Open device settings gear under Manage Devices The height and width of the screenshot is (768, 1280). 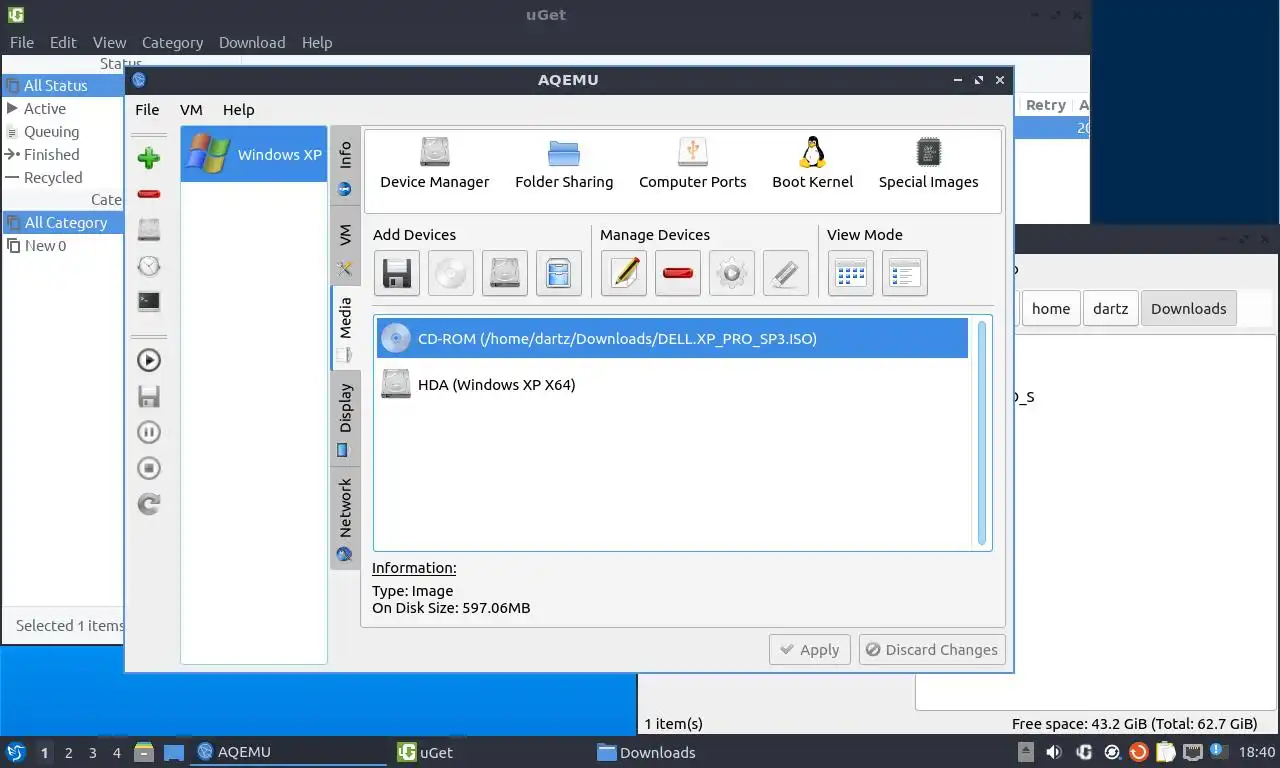pyautogui.click(x=732, y=273)
